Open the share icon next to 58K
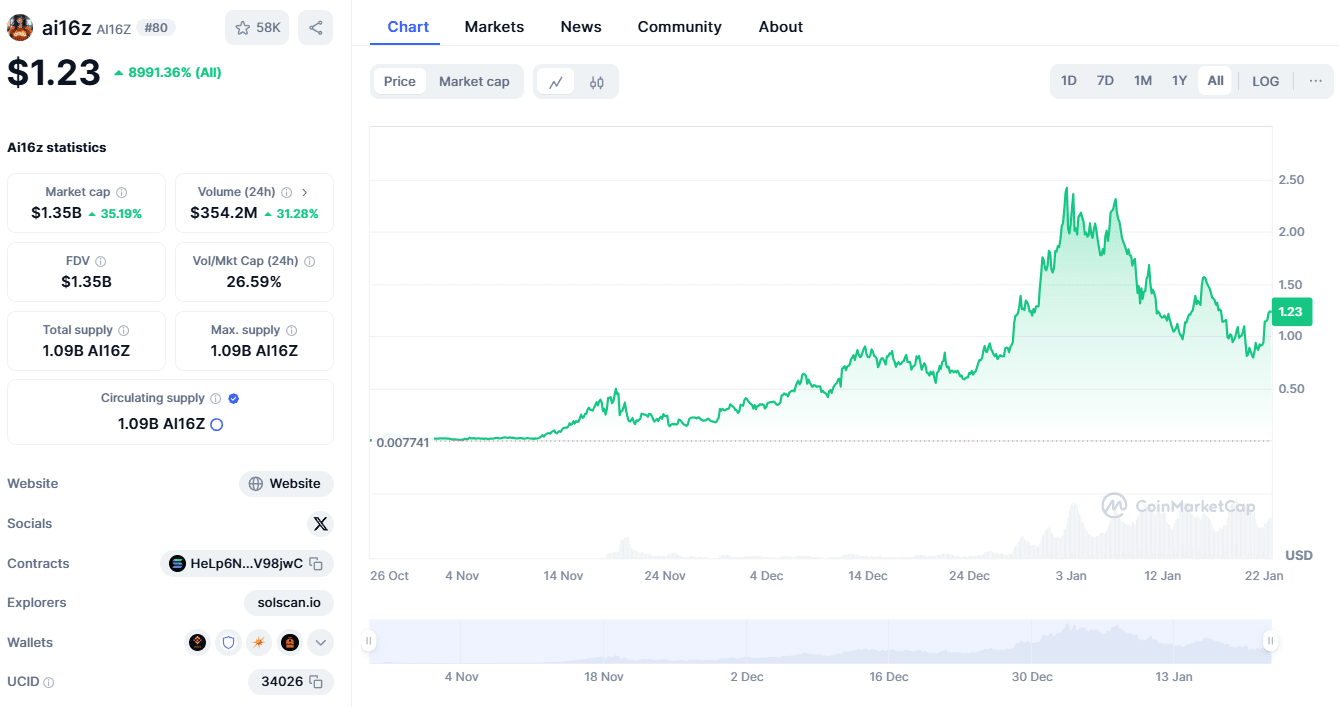 tap(316, 28)
